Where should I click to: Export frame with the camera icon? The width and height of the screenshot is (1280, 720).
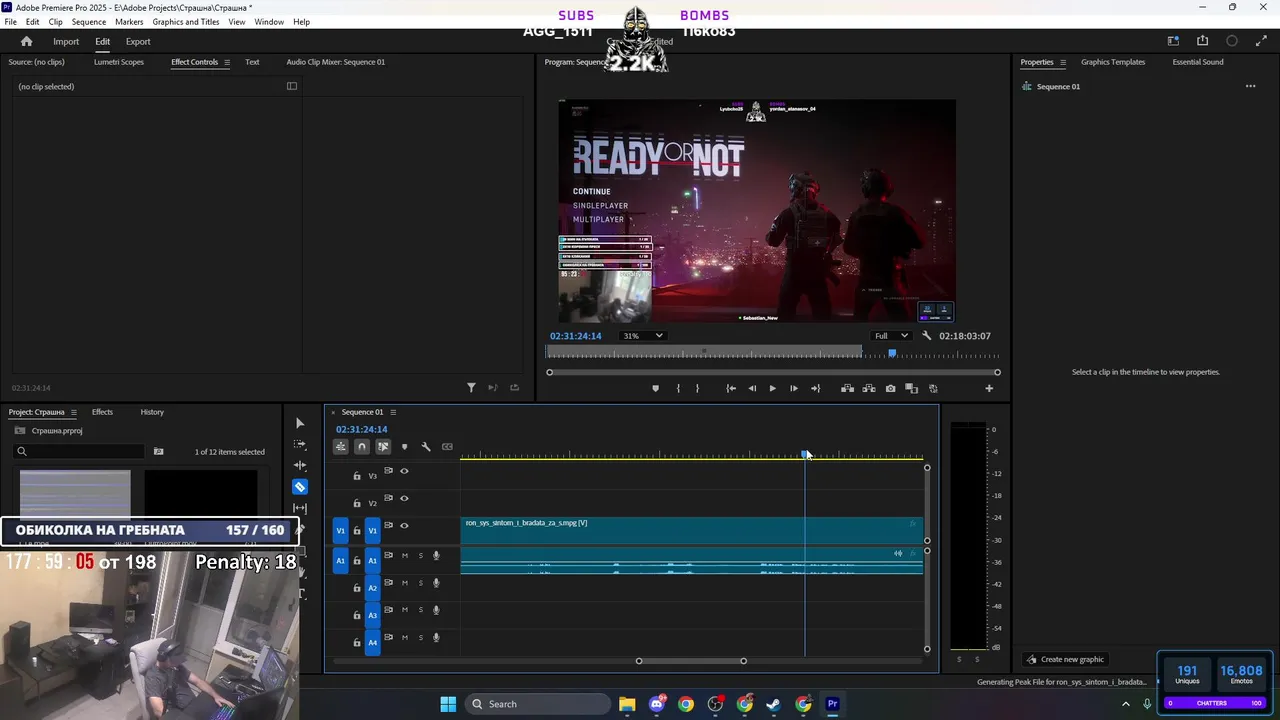click(x=890, y=388)
